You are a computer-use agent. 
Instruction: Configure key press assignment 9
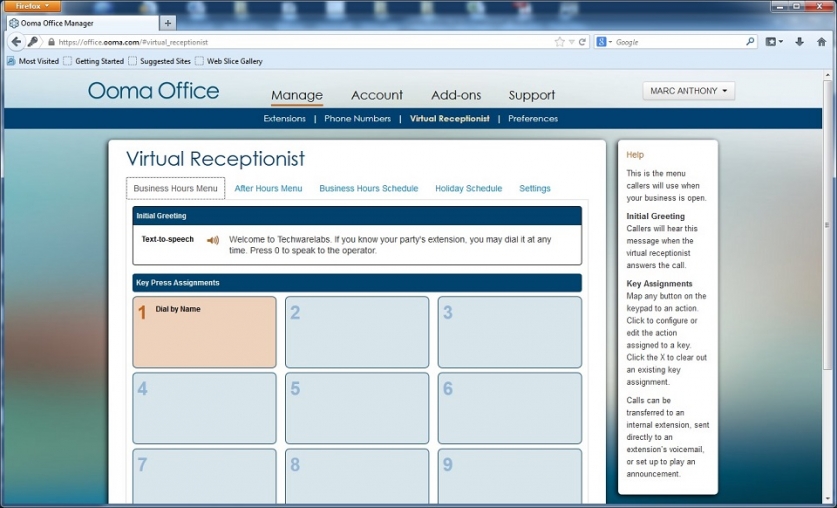point(510,477)
